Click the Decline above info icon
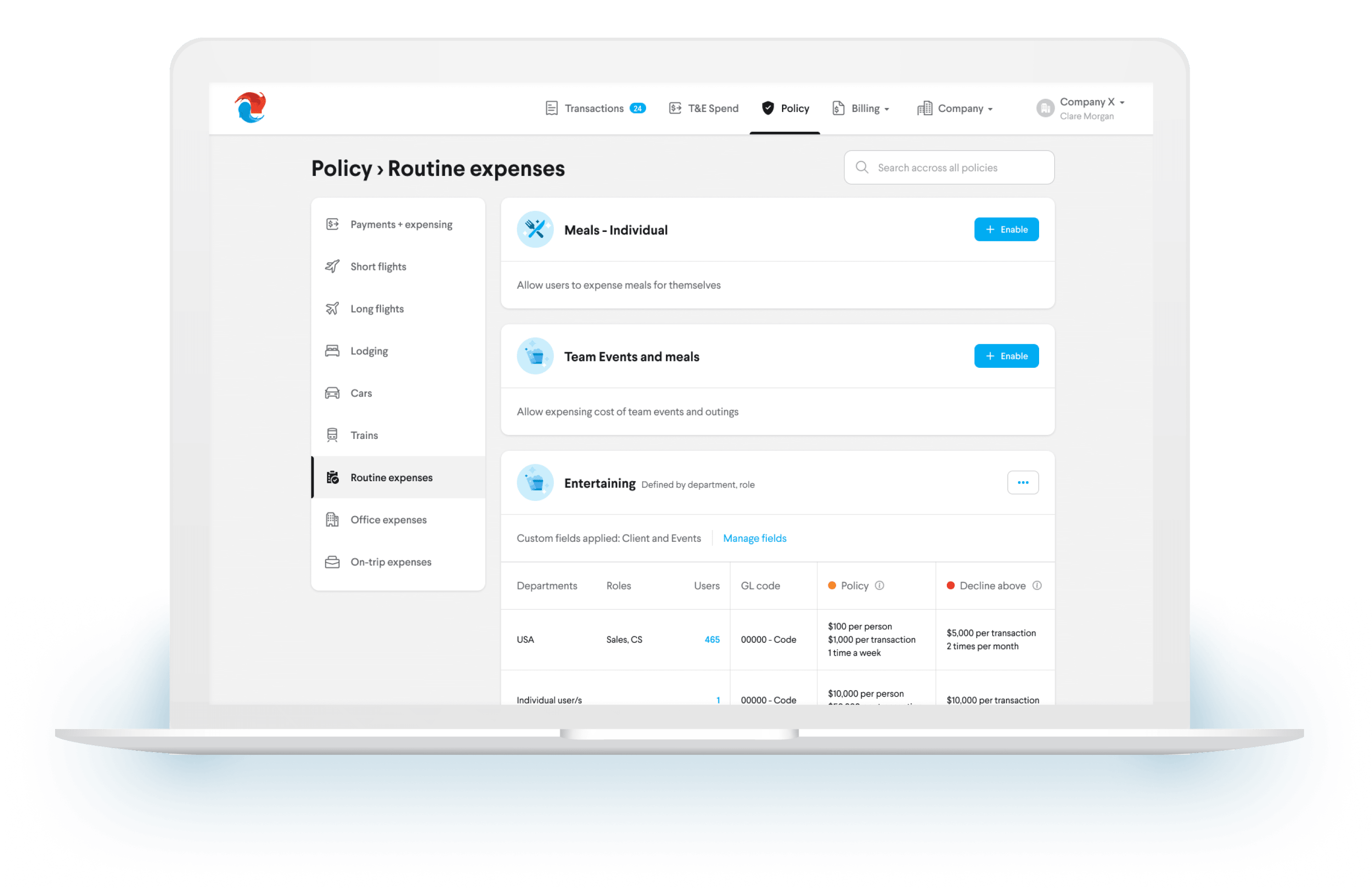 (1037, 585)
